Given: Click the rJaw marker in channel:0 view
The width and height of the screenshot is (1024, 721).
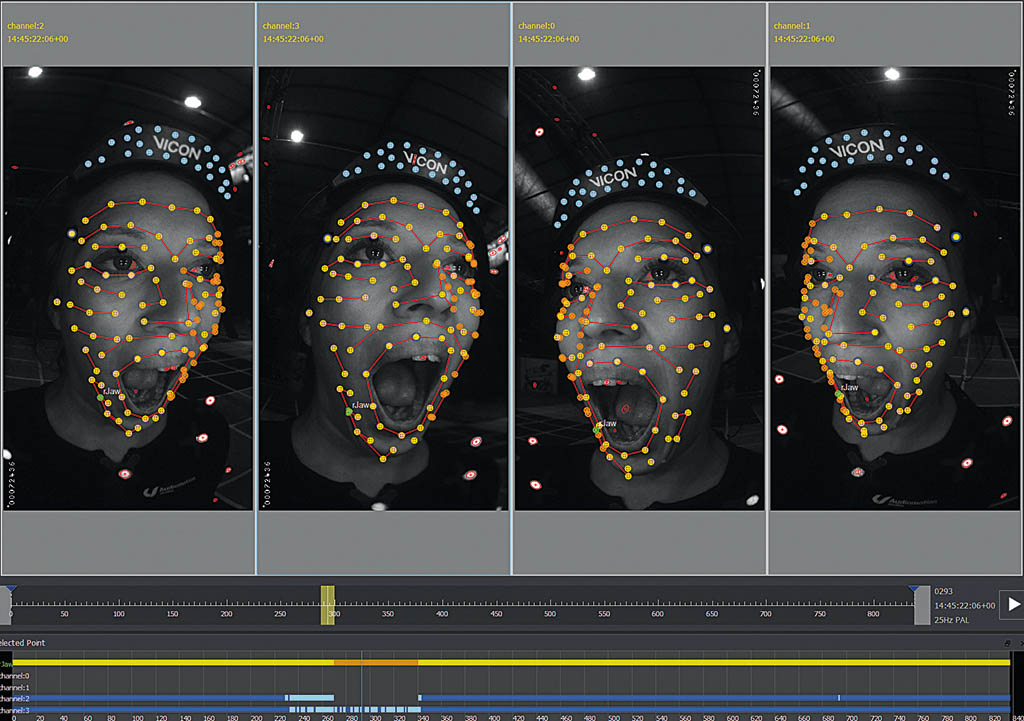Looking at the screenshot, I should coord(596,430).
